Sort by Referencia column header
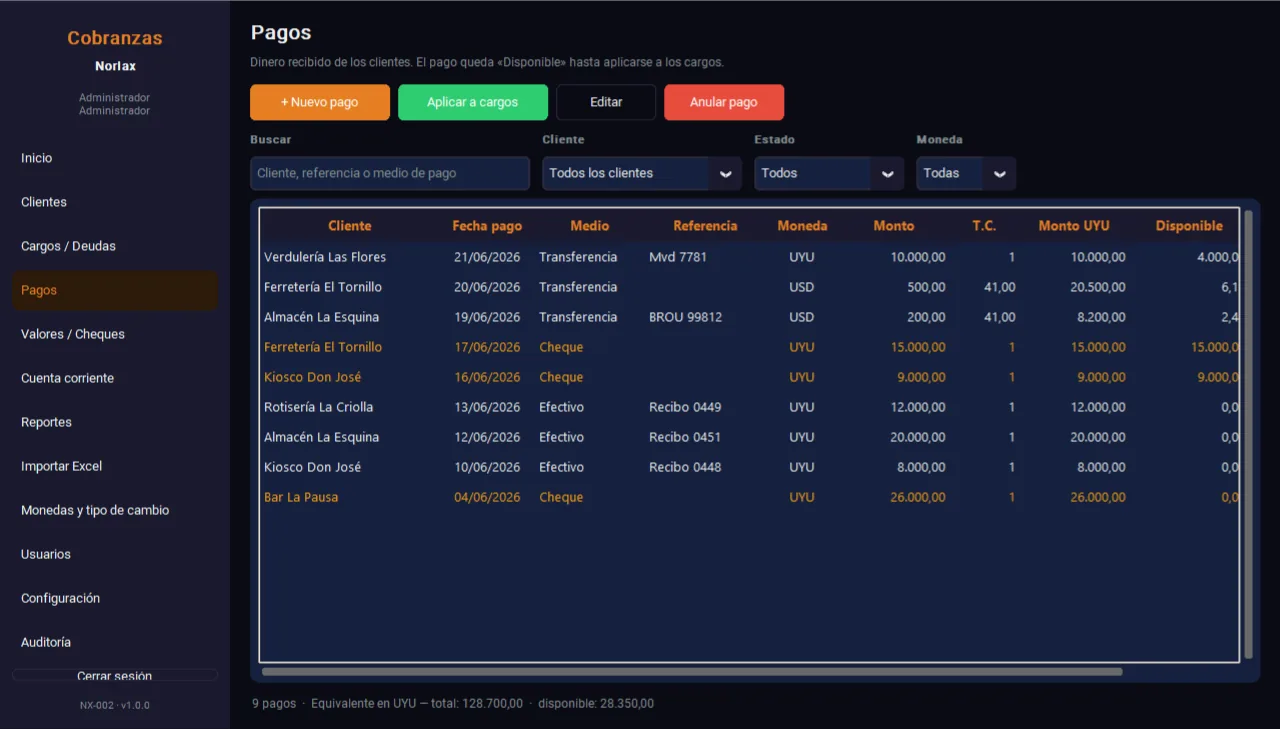 click(x=705, y=226)
